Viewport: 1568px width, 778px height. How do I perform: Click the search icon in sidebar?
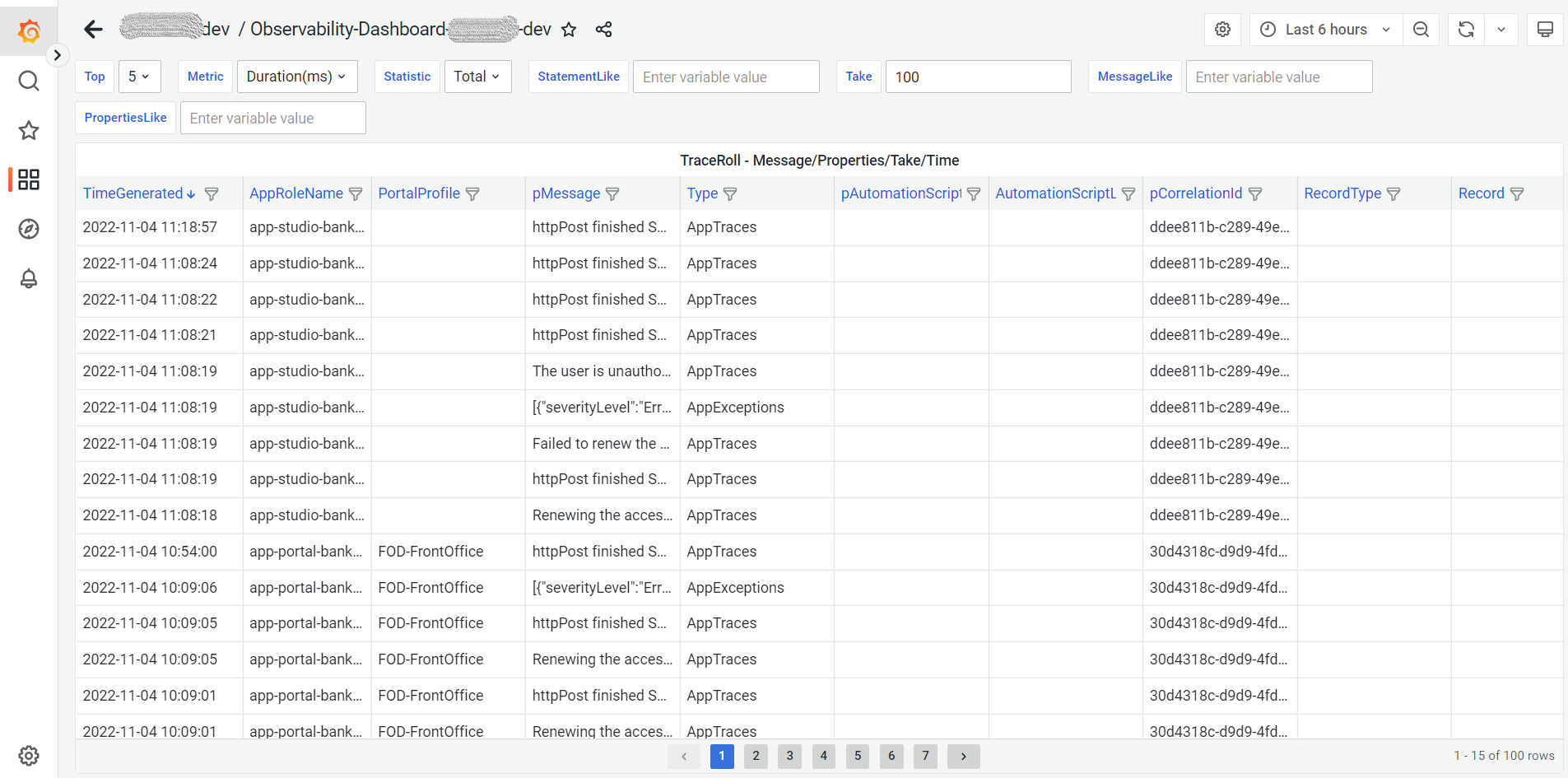point(29,81)
